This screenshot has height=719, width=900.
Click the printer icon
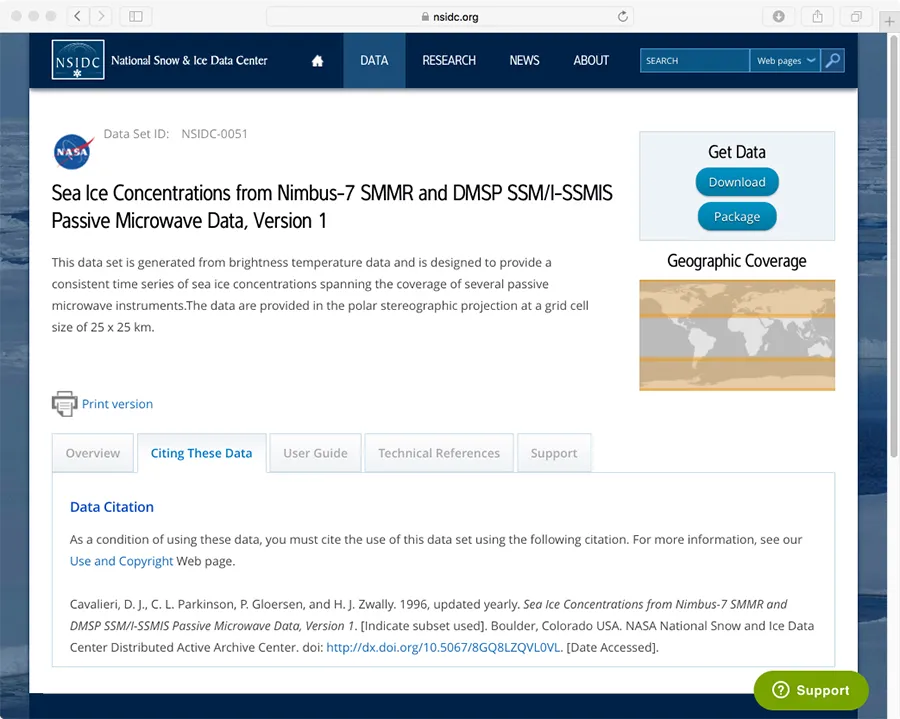[64, 404]
